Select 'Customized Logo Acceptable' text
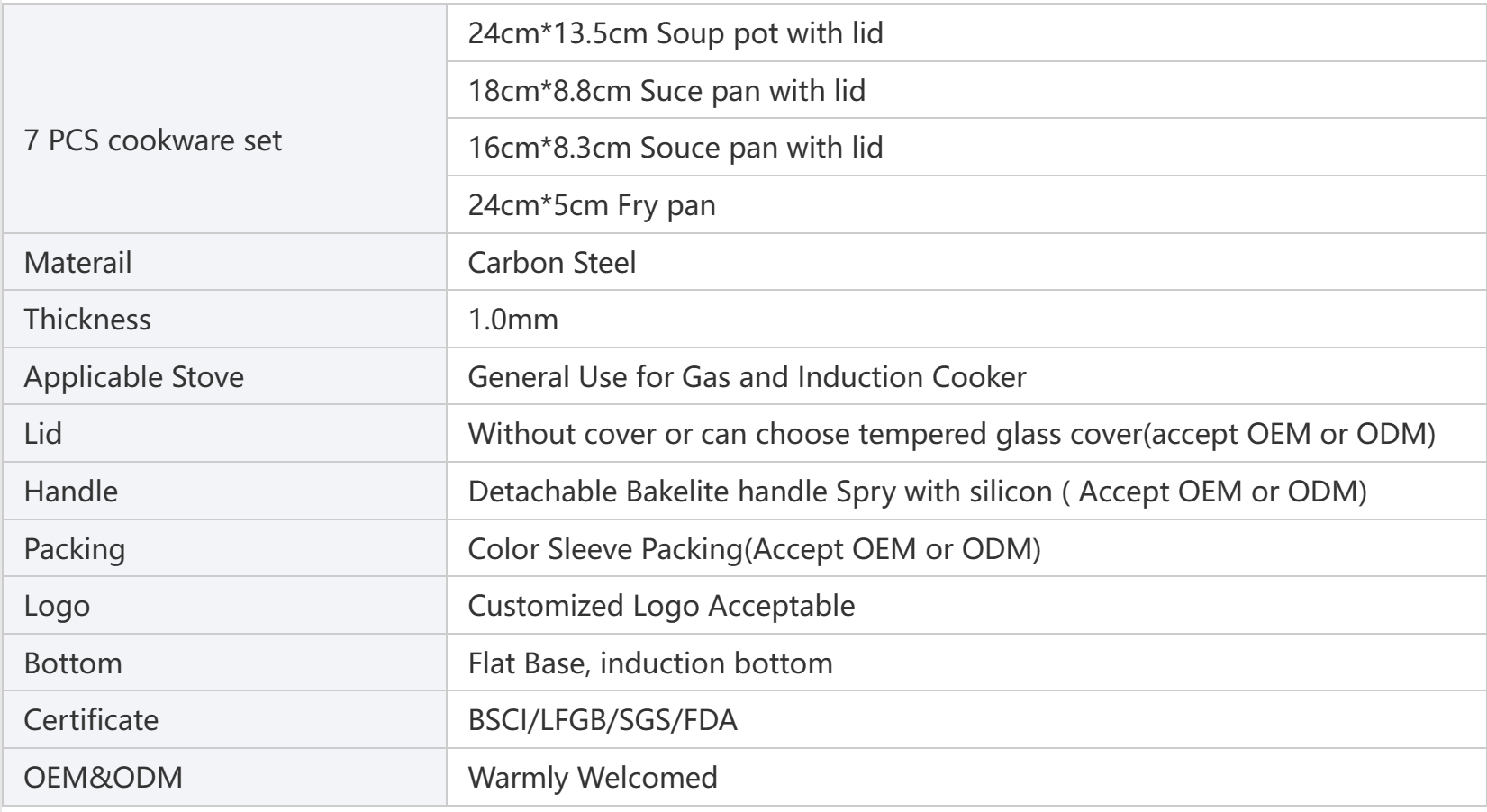Viewport: 1487px width, 812px height. (x=661, y=605)
